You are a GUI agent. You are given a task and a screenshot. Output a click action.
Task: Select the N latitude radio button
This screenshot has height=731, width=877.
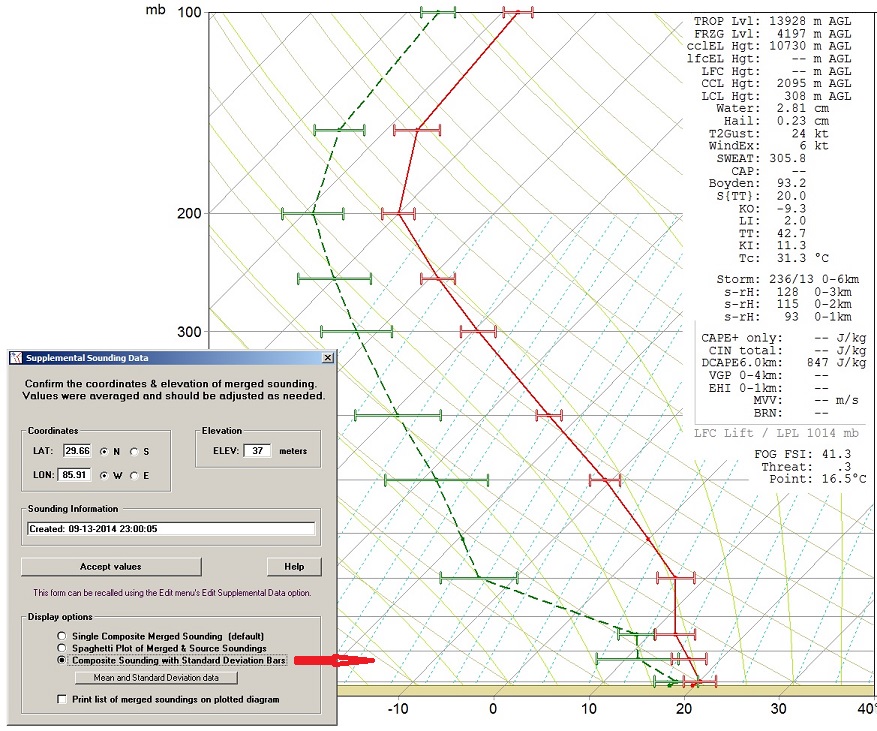point(104,451)
